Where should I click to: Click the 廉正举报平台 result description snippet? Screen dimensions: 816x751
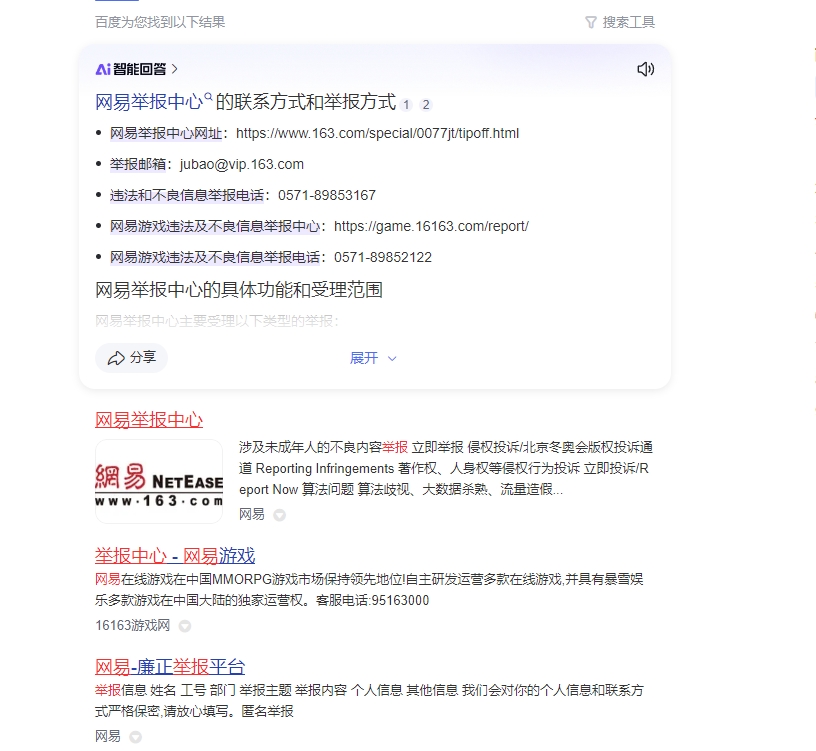(x=369, y=701)
